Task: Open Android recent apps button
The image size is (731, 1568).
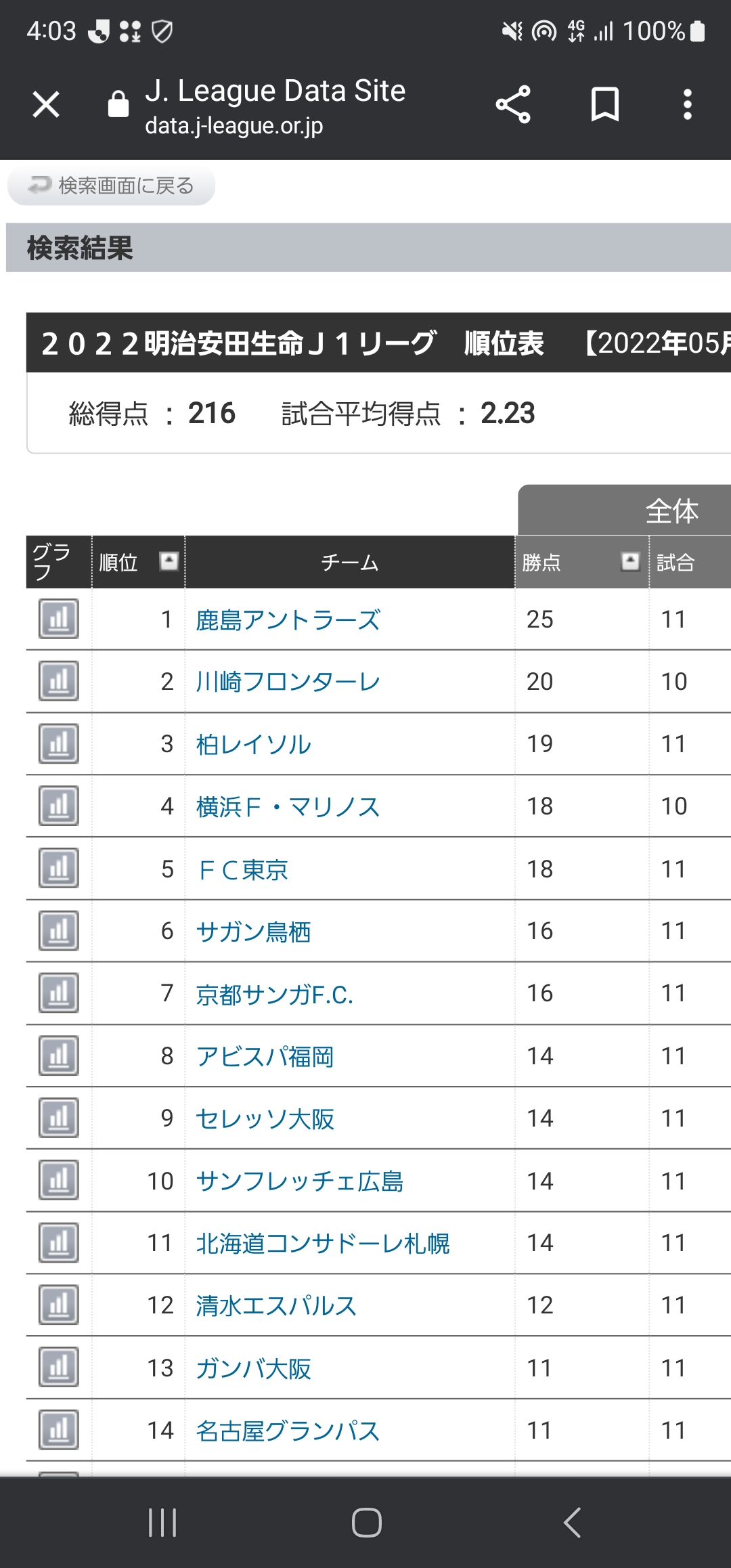Action: click(162, 1523)
